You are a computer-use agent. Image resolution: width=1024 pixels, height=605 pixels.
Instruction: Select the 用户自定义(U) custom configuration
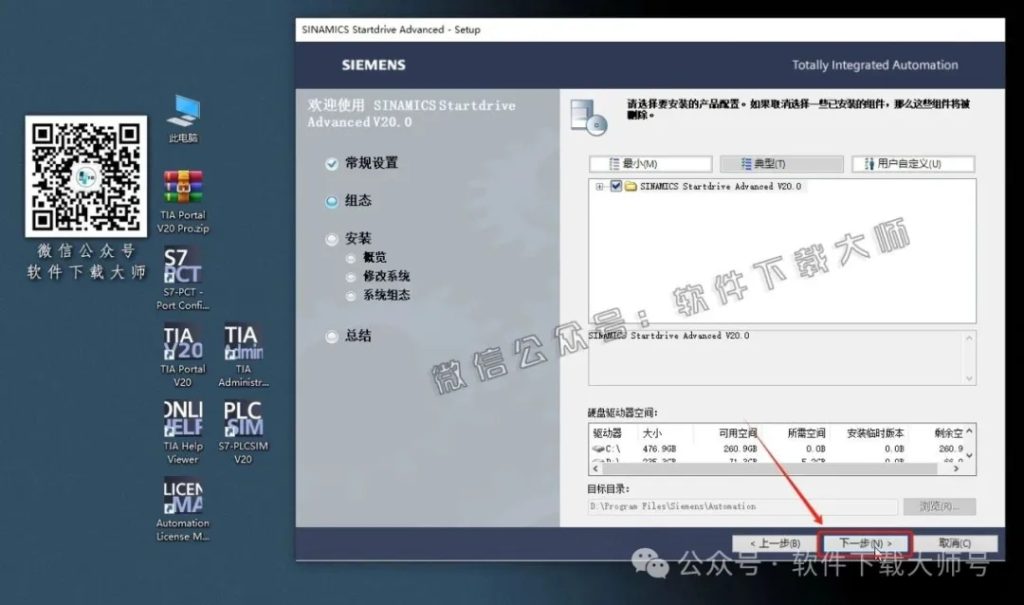pos(911,163)
